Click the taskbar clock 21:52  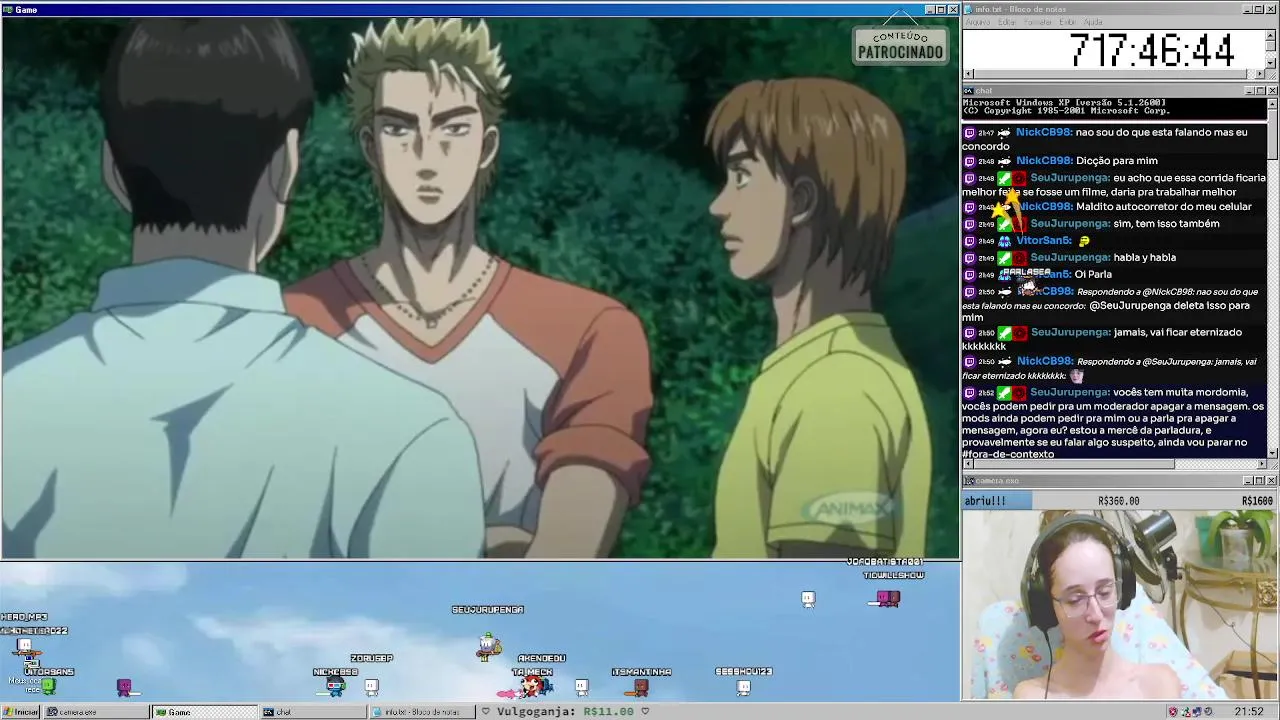1249,712
